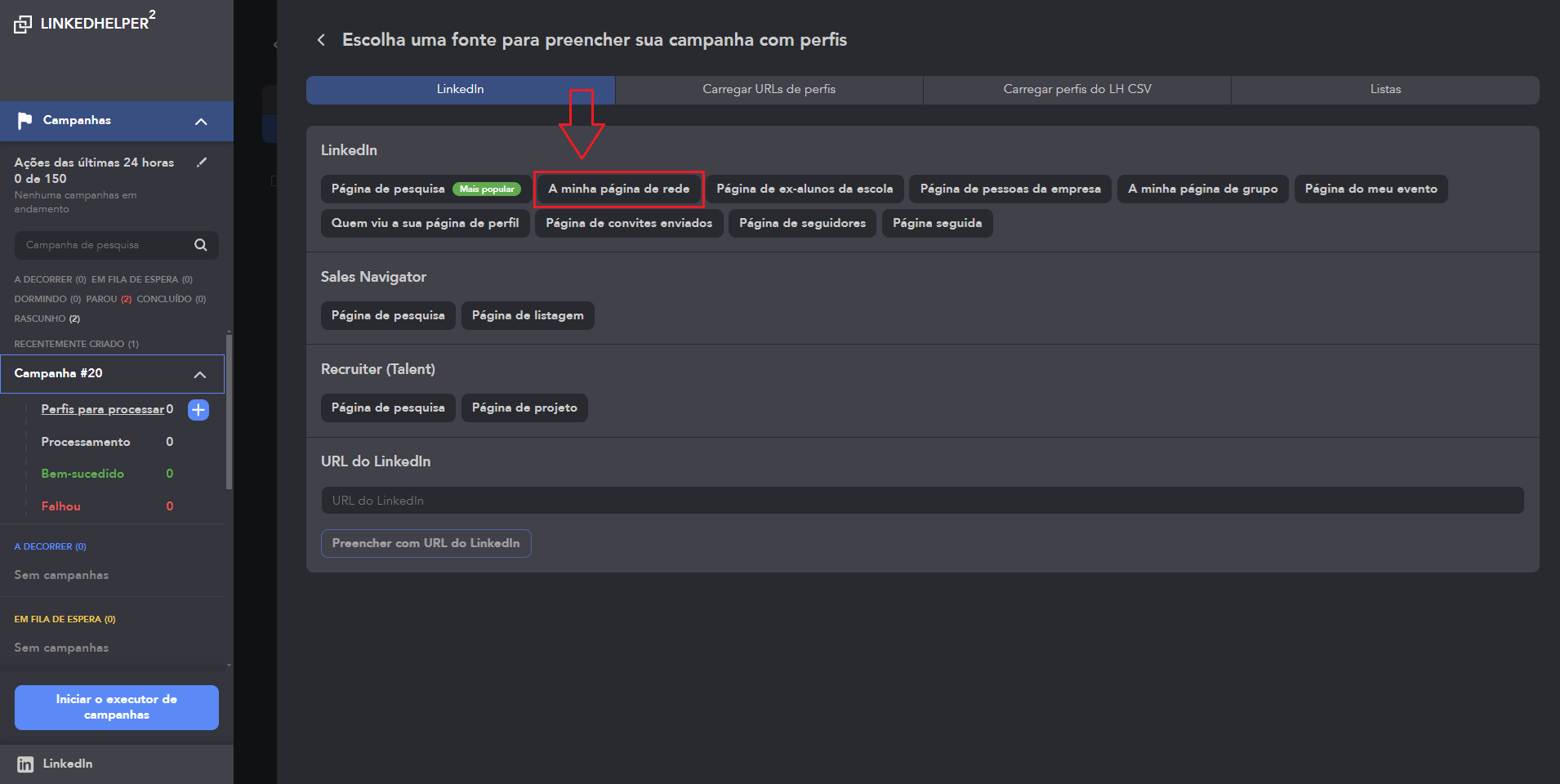Image resolution: width=1560 pixels, height=784 pixels.
Task: Click the URL do LinkedIn input field
Action: point(922,501)
